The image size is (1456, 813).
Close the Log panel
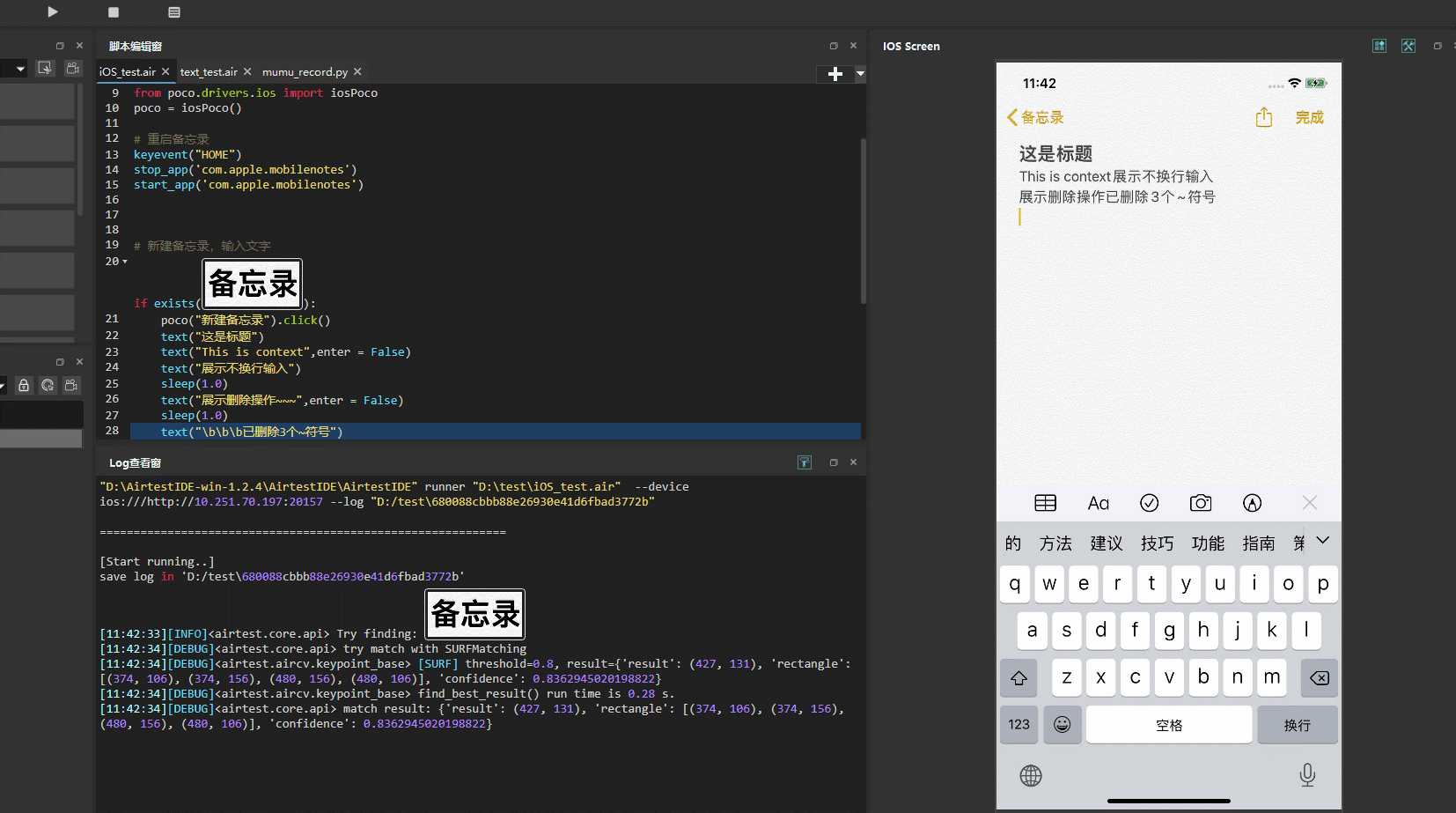coord(853,462)
